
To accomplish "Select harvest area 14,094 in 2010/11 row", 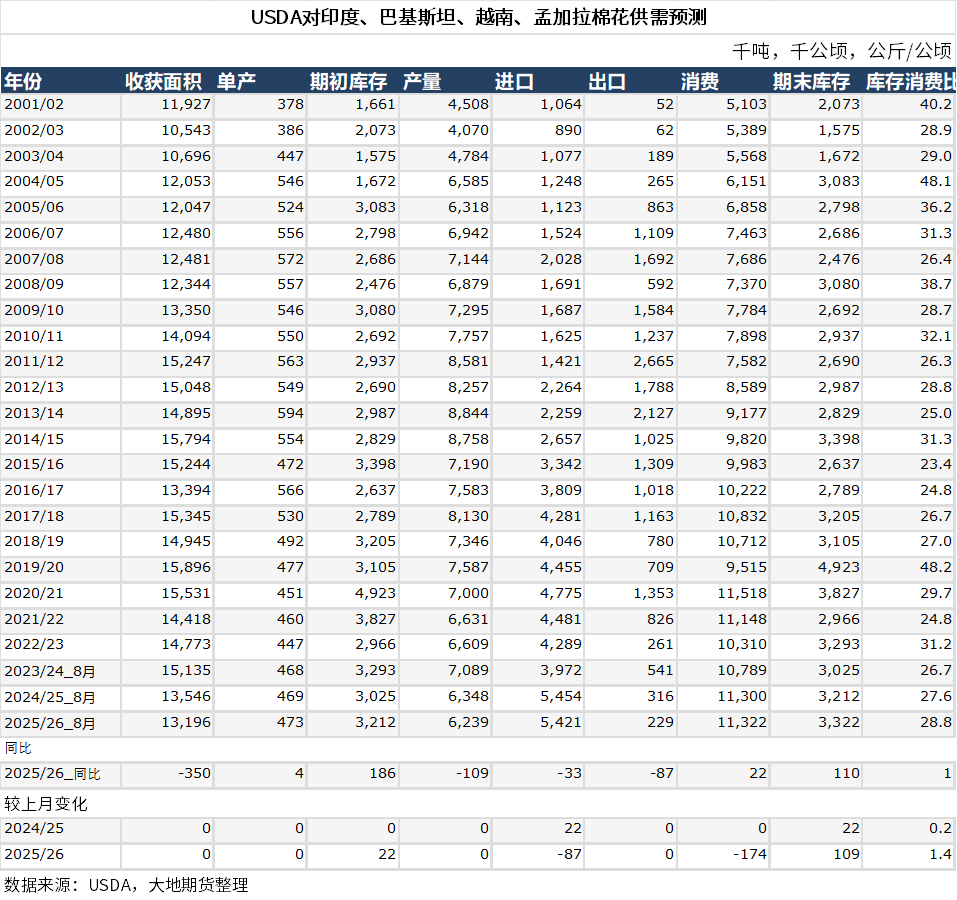I will click(186, 336).
